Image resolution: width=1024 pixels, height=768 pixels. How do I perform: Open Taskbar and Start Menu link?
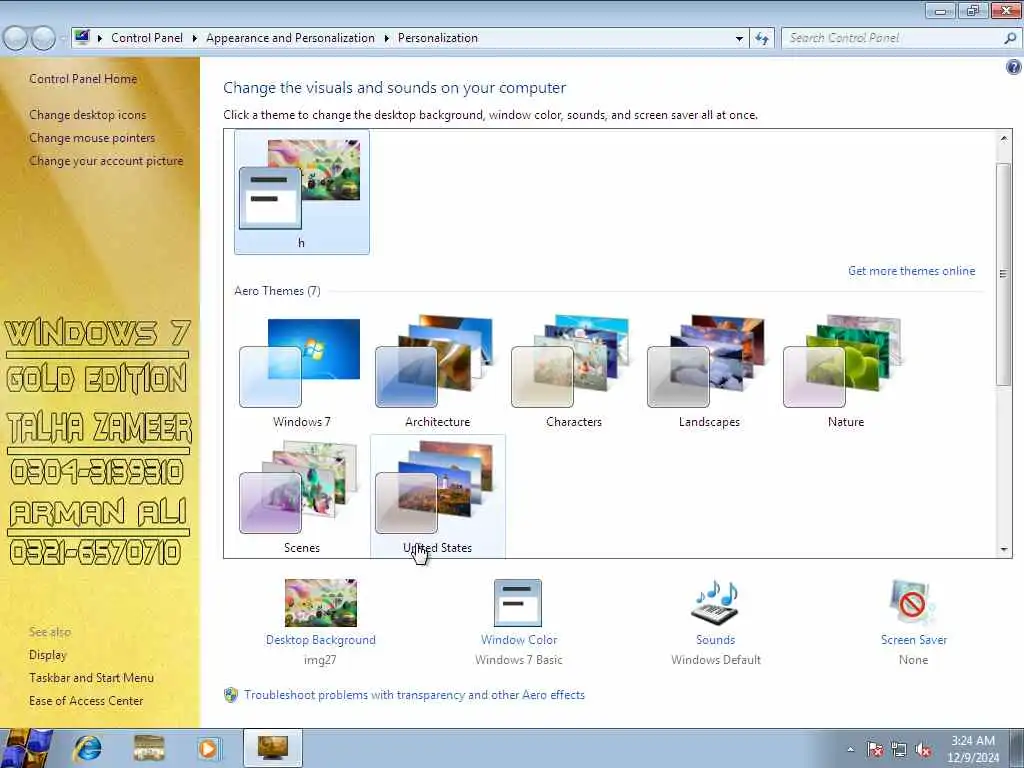[x=91, y=678]
